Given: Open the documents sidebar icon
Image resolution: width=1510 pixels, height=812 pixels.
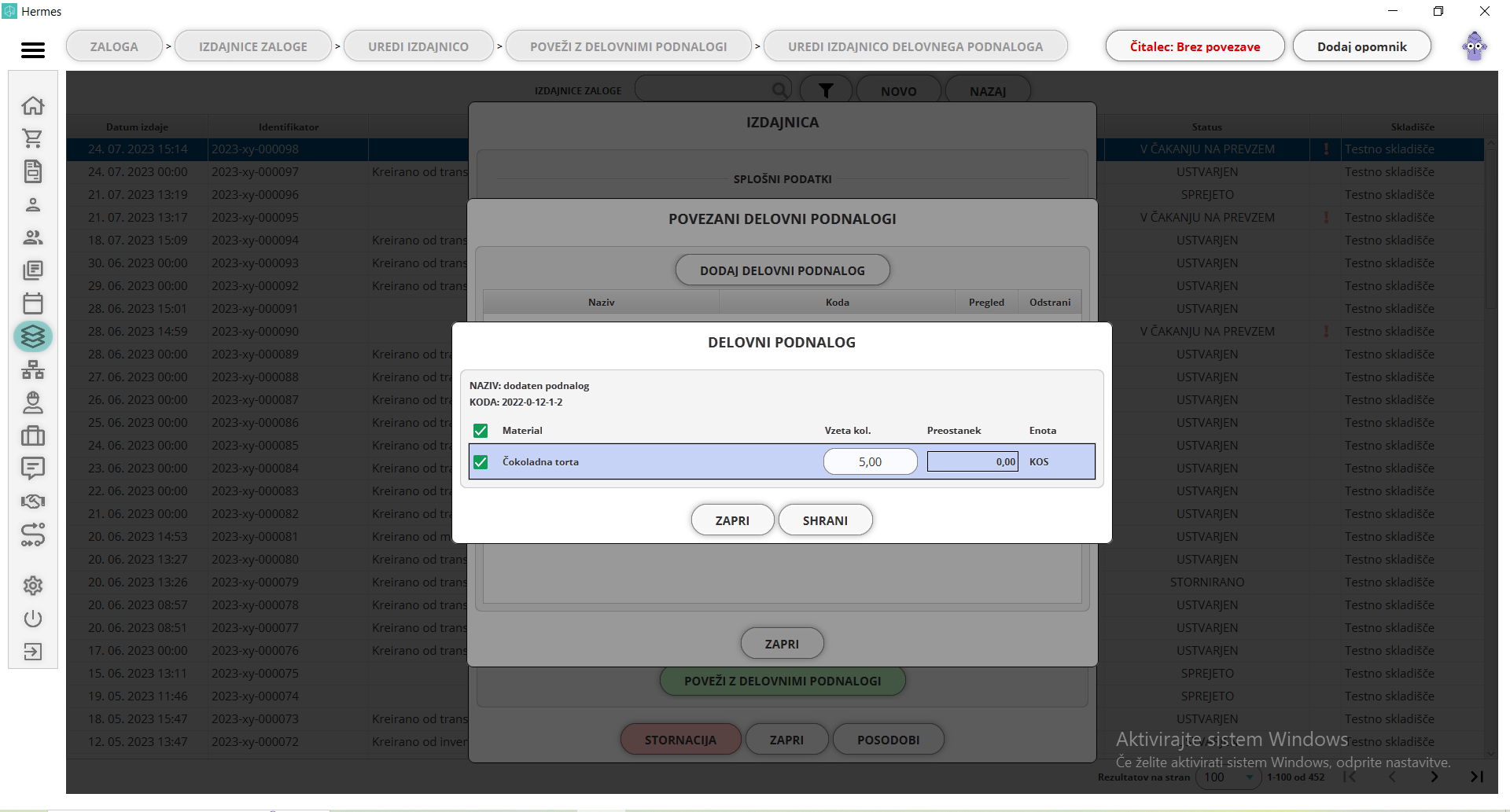Looking at the screenshot, I should point(33,171).
